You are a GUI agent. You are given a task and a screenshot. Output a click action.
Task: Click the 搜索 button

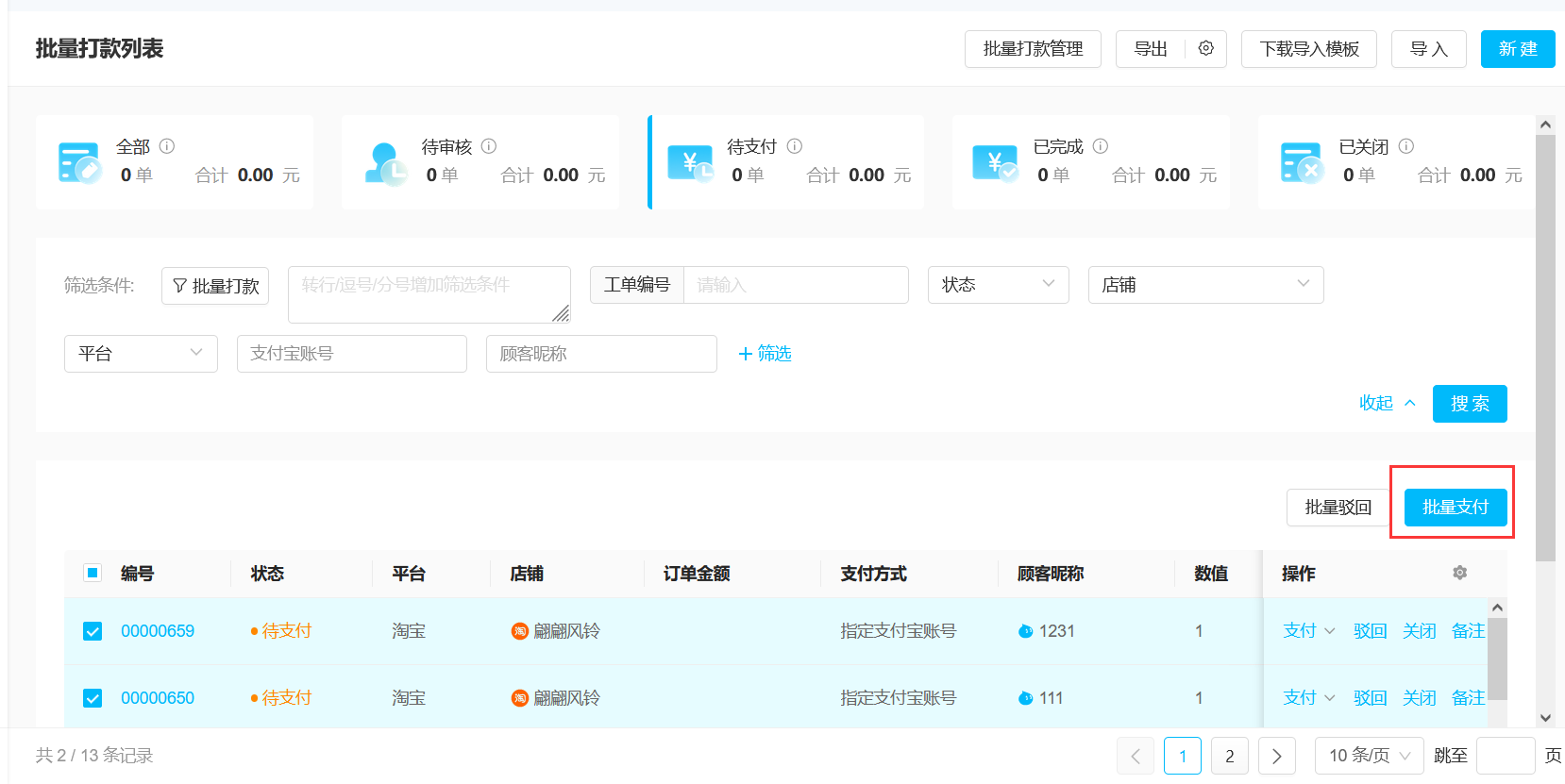pos(1470,404)
